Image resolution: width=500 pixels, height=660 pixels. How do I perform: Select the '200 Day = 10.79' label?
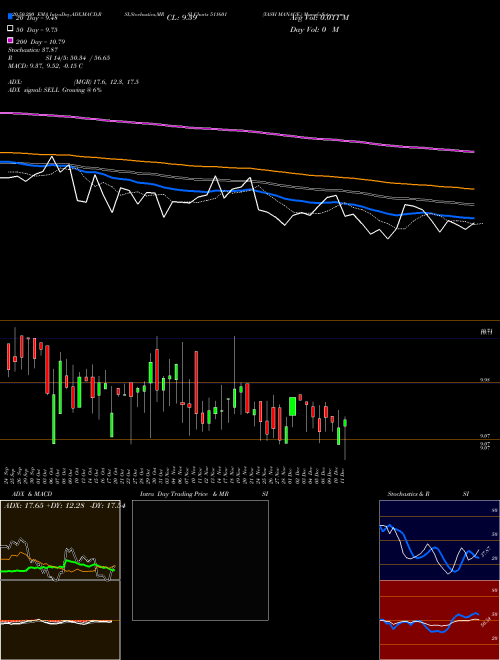(x=40, y=42)
